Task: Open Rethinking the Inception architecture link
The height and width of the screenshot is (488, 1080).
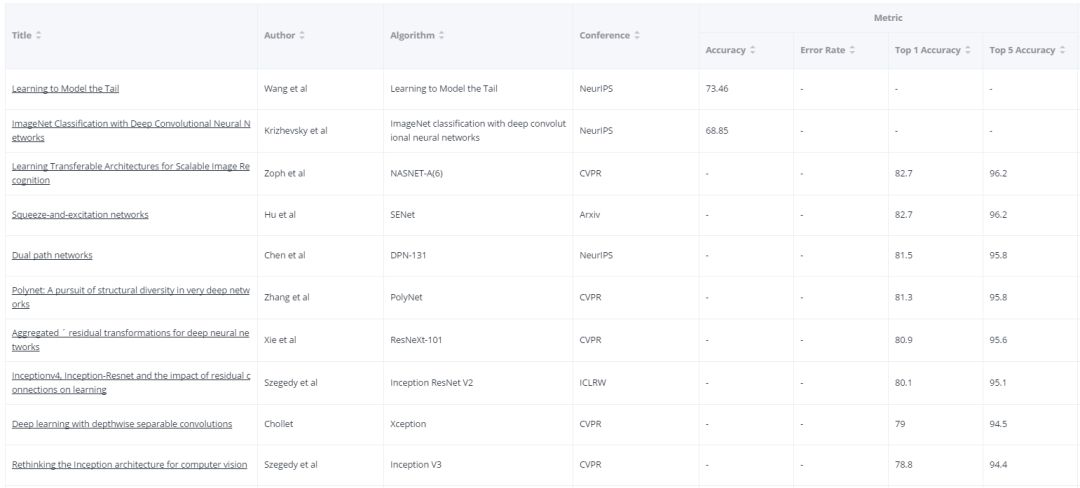Action: (x=129, y=464)
